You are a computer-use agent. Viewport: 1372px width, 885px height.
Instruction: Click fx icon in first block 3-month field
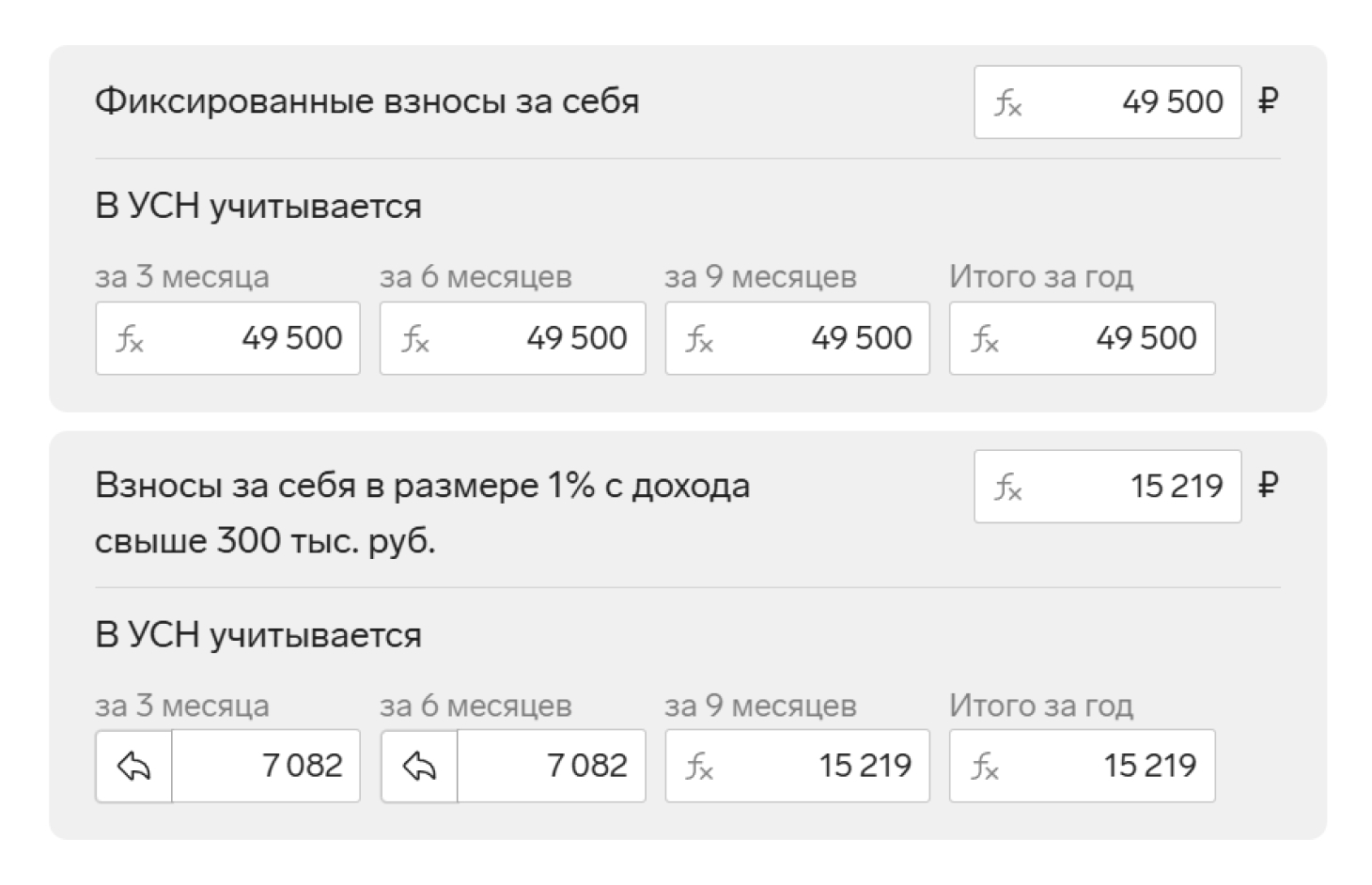129,339
